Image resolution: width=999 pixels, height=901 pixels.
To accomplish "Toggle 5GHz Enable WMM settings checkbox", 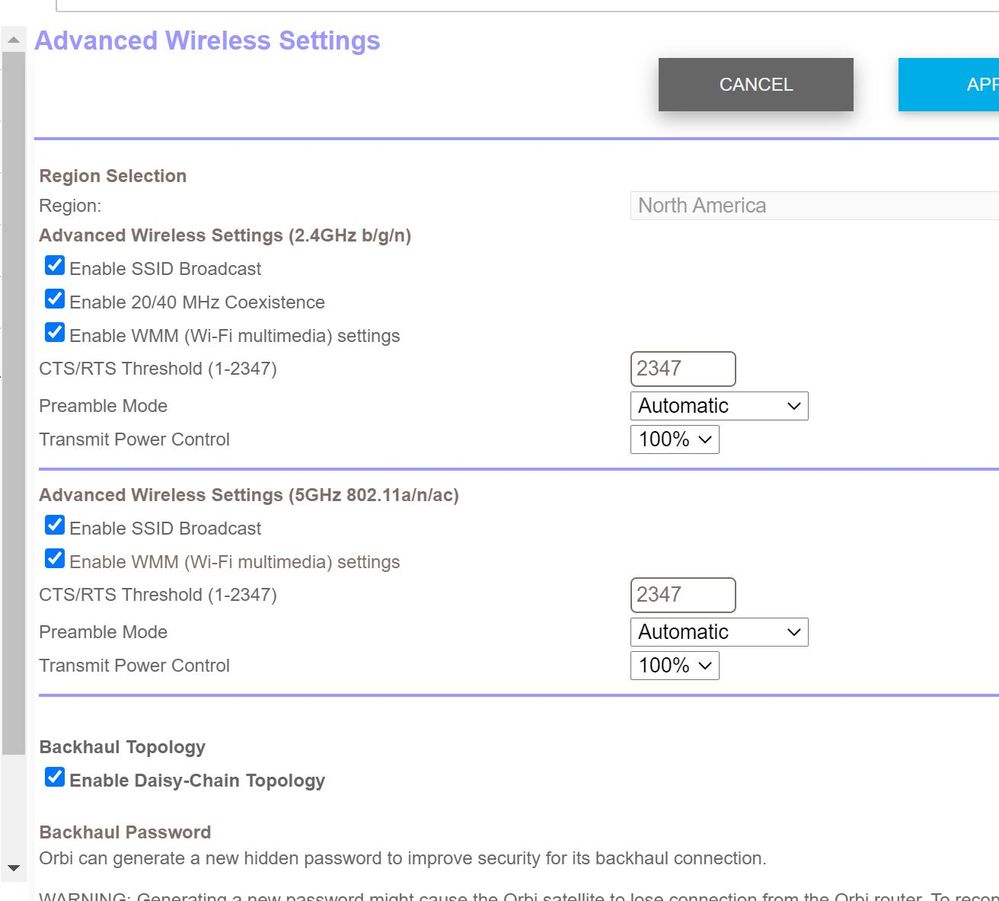I will click(55, 560).
